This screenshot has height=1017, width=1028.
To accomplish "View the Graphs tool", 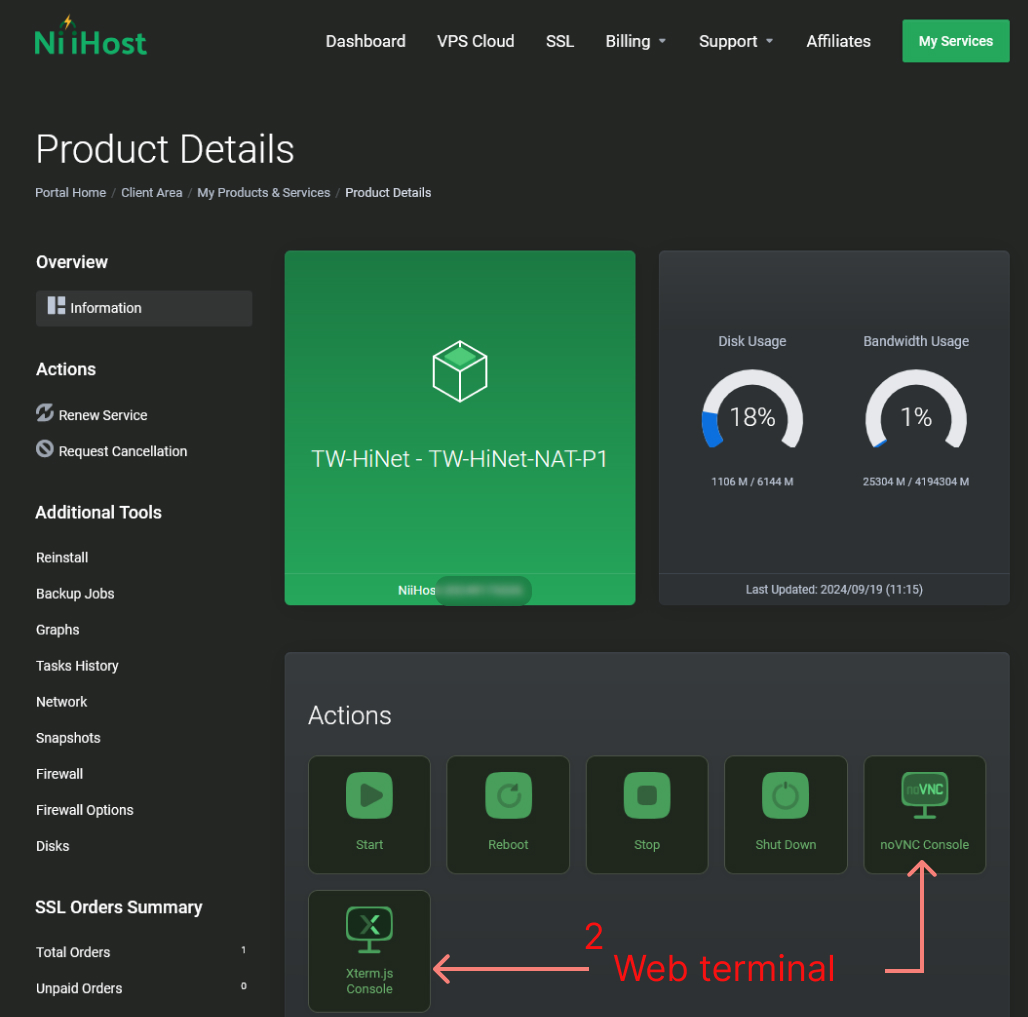I will click(x=58, y=629).
